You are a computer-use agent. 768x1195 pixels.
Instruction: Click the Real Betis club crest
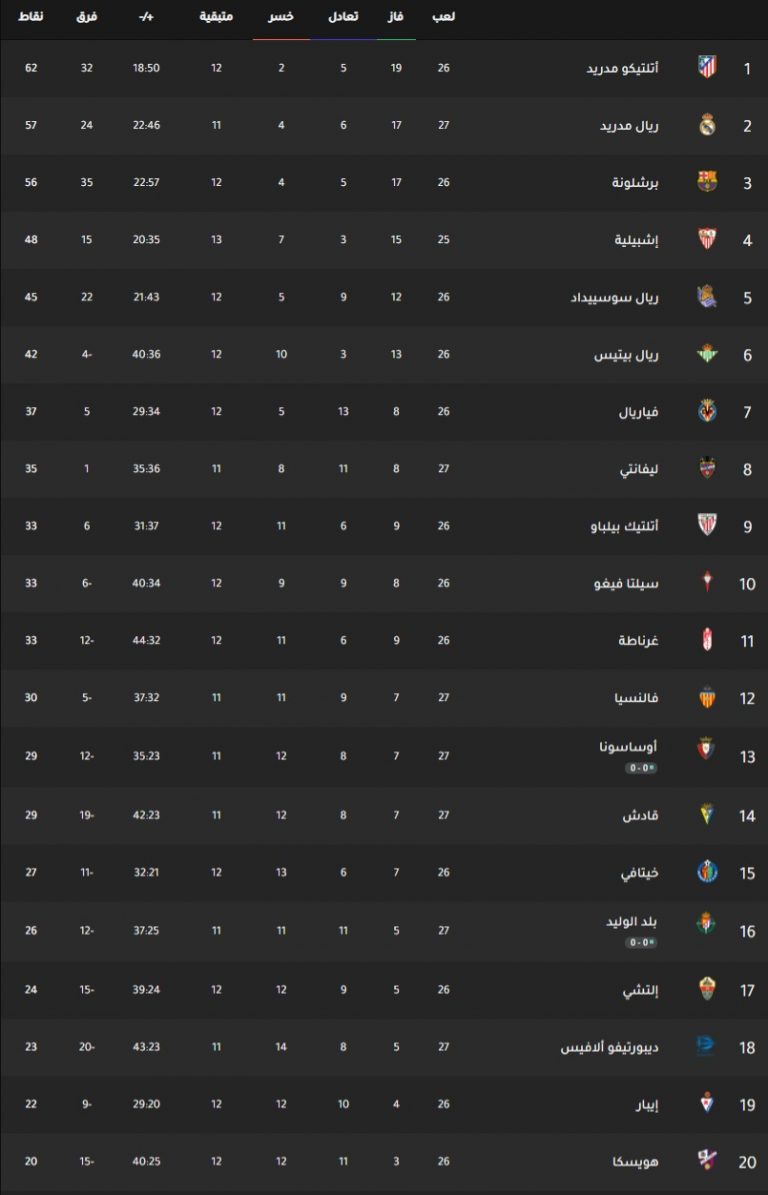(707, 353)
